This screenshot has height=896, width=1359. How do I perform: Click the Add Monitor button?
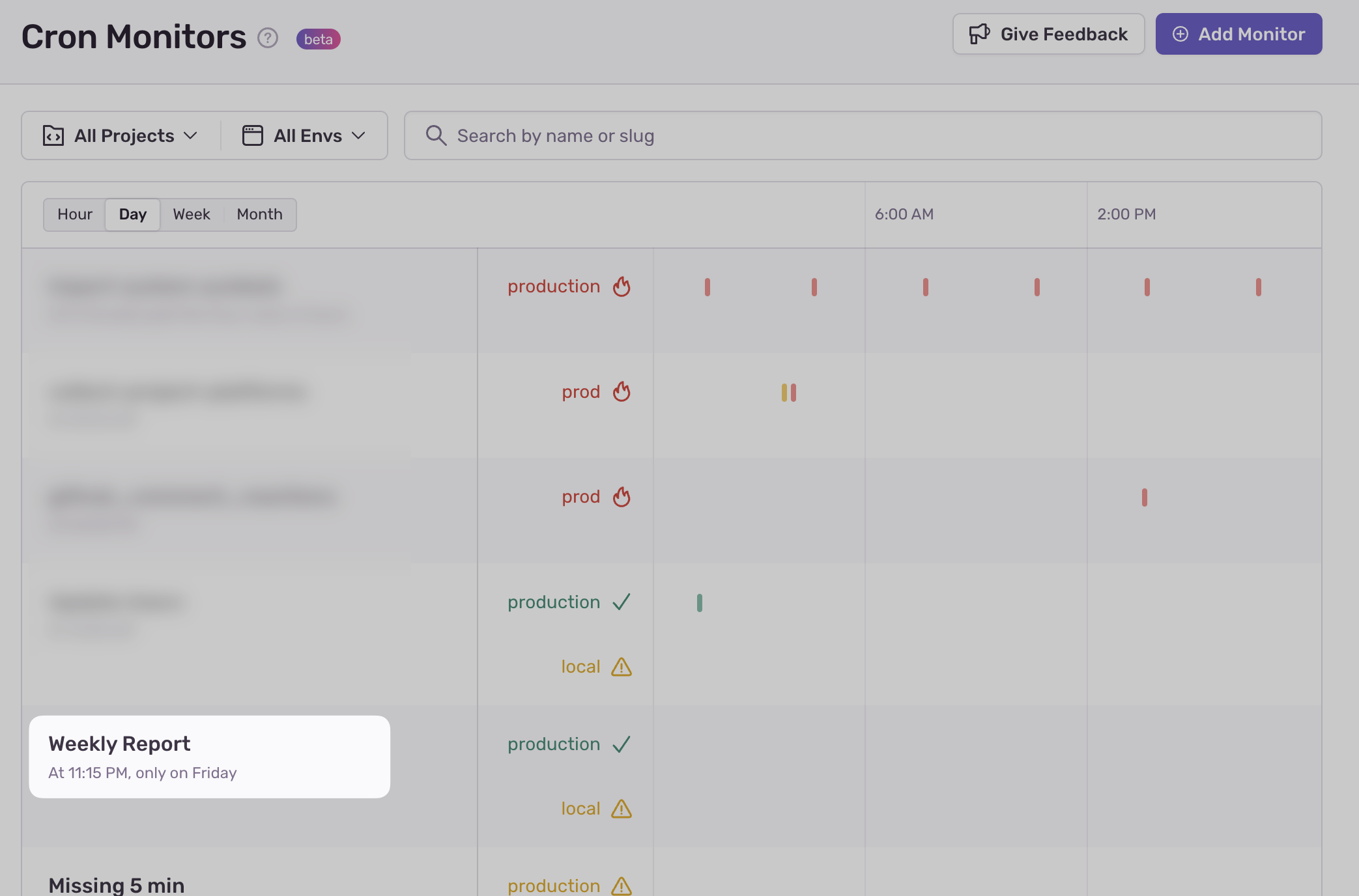(x=1238, y=34)
